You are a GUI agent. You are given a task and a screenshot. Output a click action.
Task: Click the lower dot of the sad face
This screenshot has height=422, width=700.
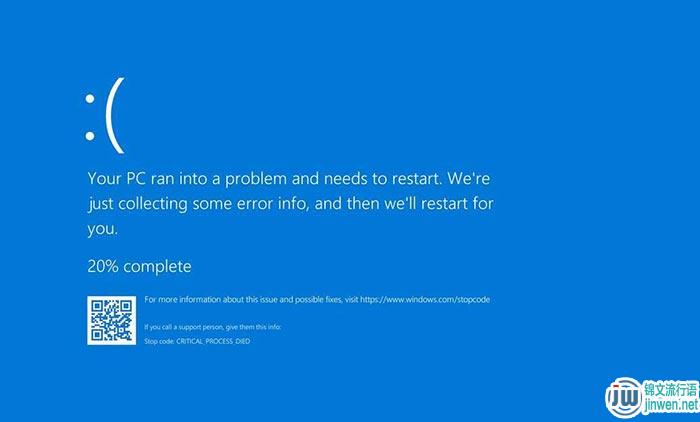point(90,135)
